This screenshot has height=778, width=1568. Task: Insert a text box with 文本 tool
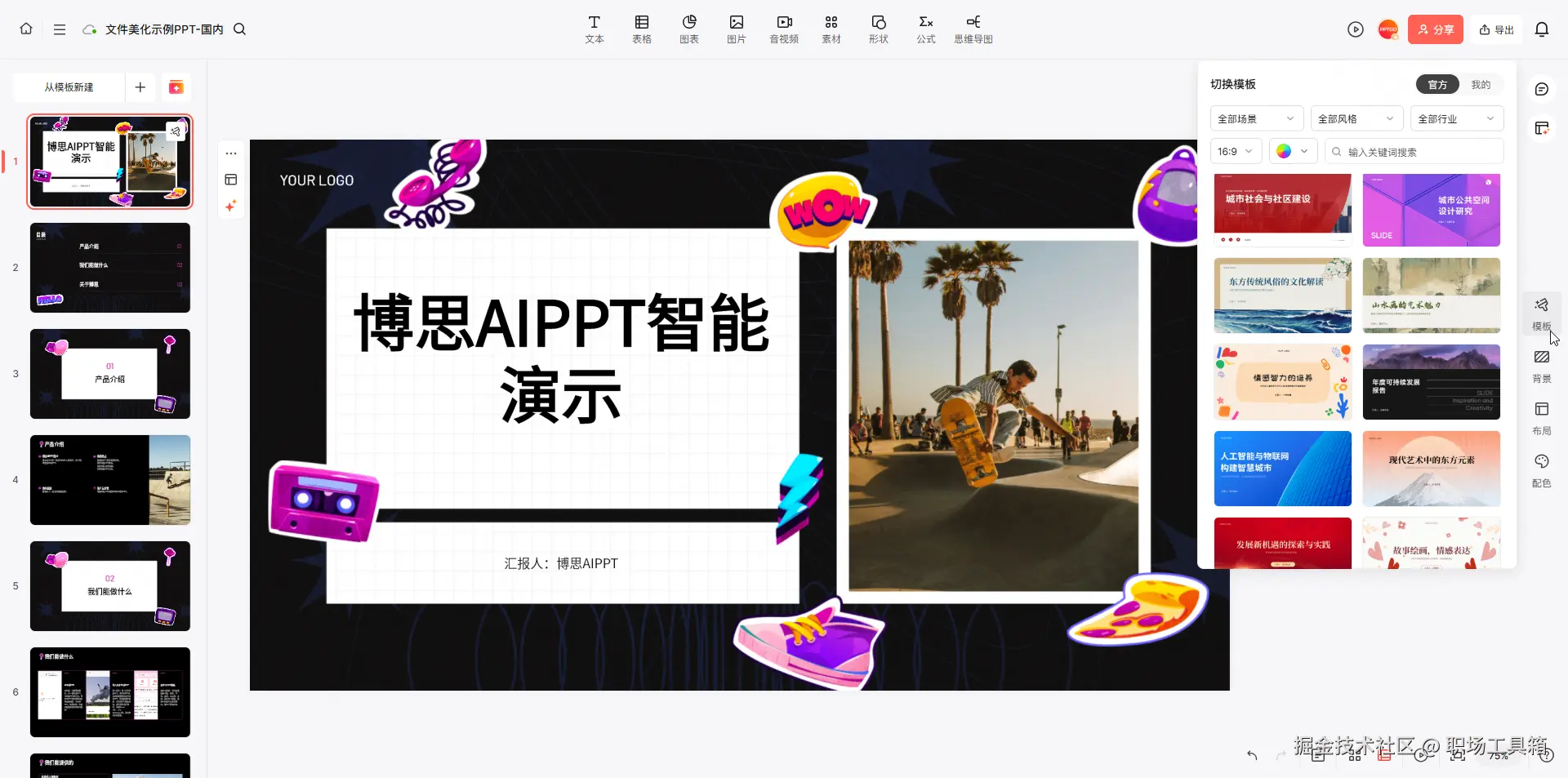(x=595, y=29)
